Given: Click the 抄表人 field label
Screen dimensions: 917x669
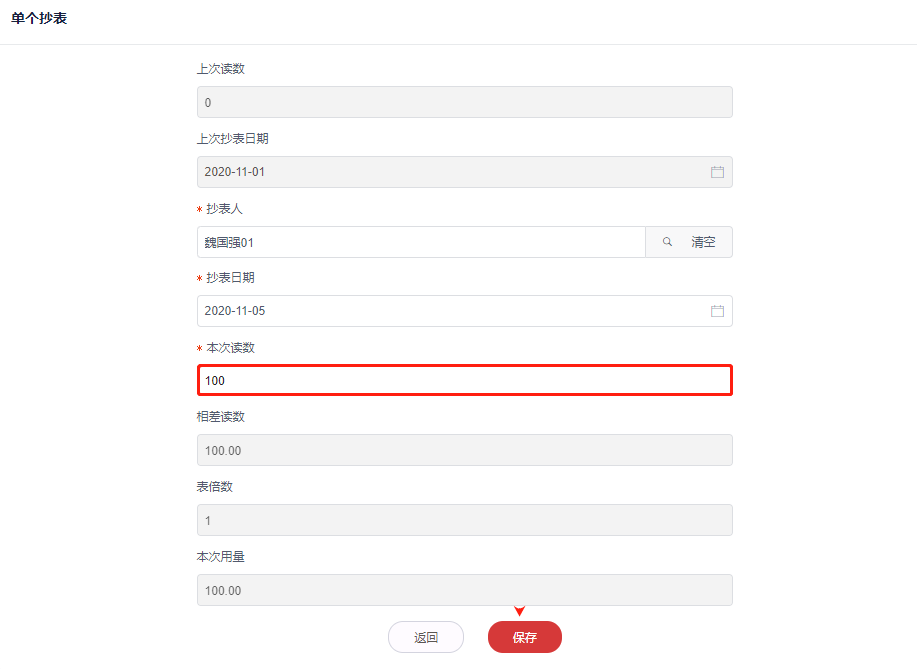Looking at the screenshot, I should tap(224, 208).
